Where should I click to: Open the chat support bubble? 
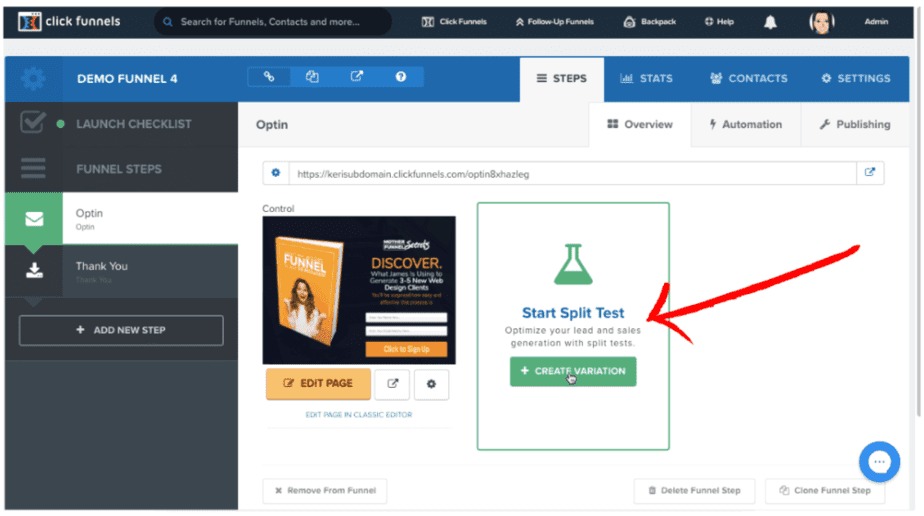[x=879, y=462]
